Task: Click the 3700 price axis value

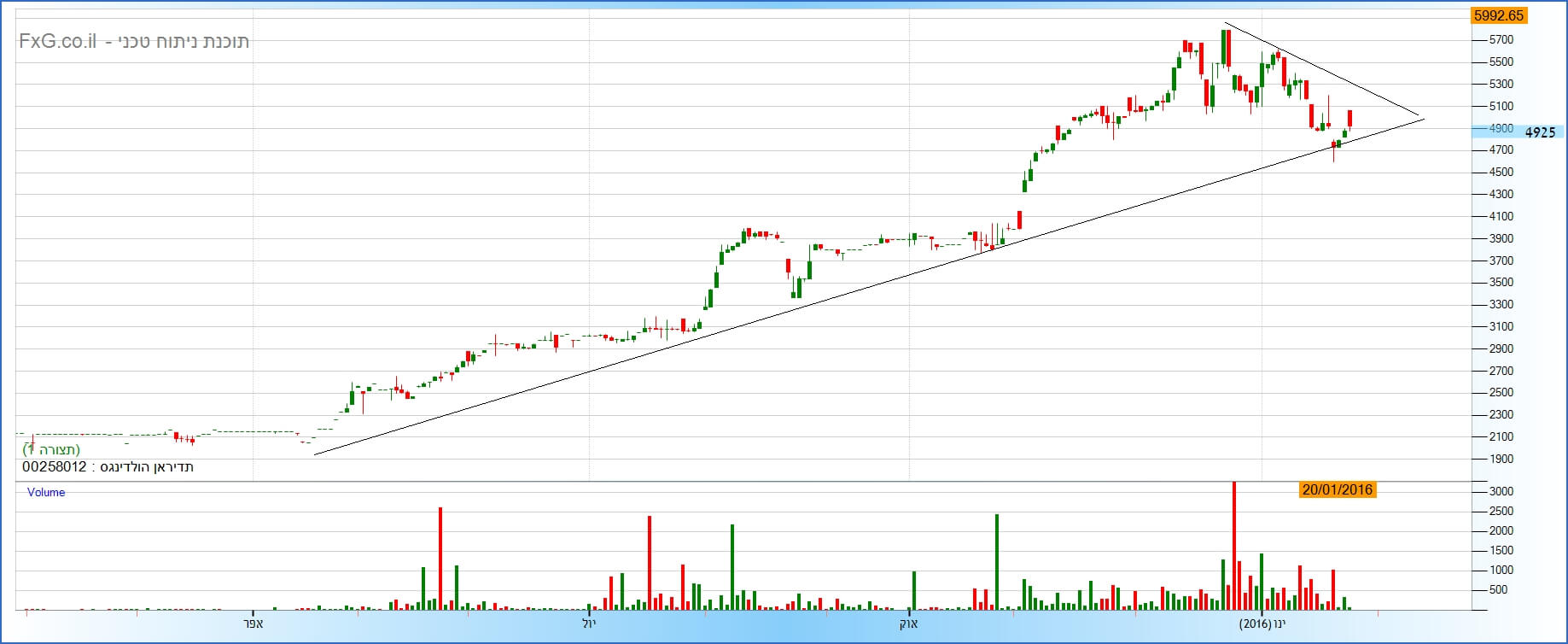Action: pyautogui.click(x=1501, y=261)
